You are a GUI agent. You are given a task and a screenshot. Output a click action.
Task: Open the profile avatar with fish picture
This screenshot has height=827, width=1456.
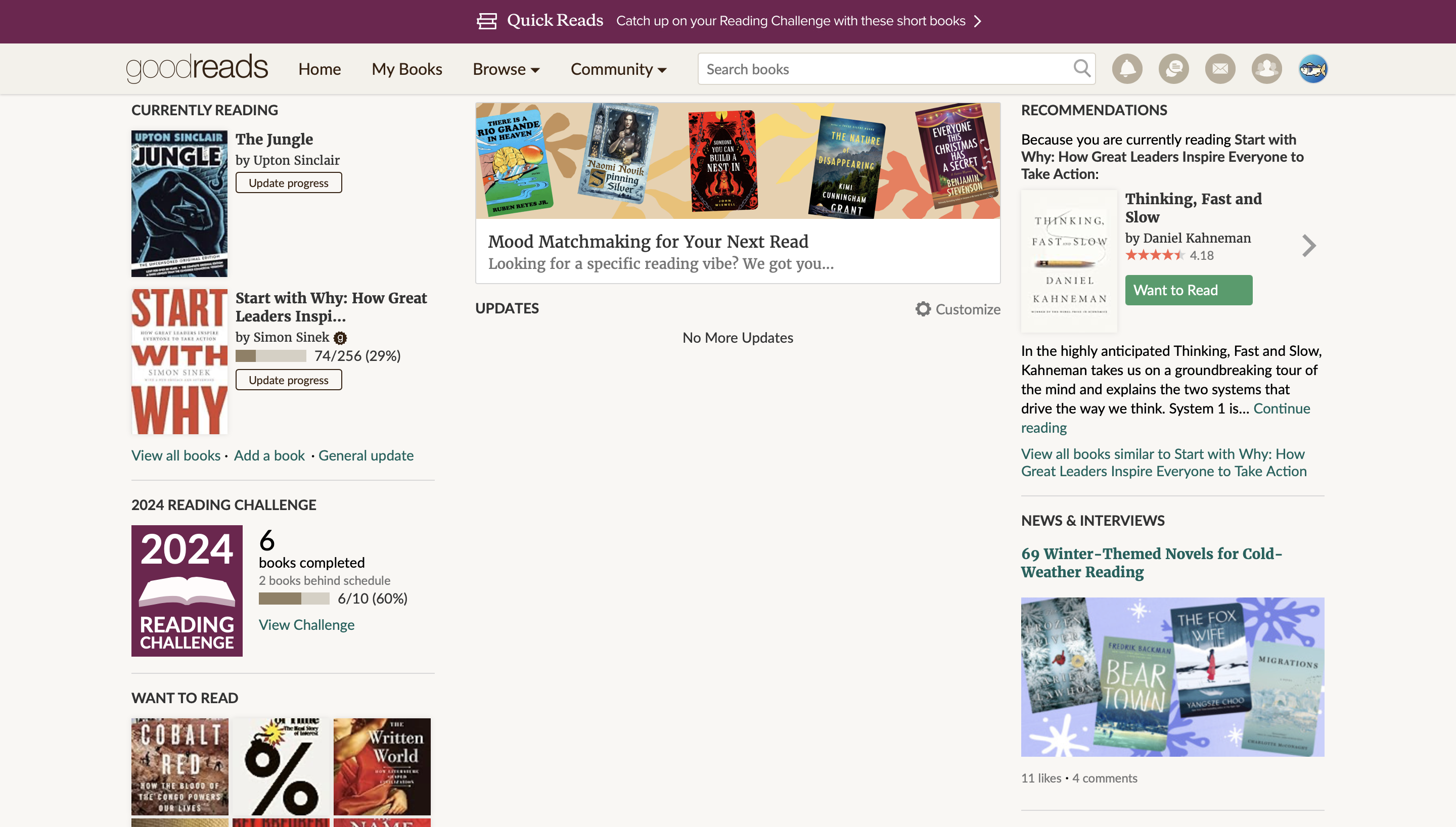click(1313, 69)
